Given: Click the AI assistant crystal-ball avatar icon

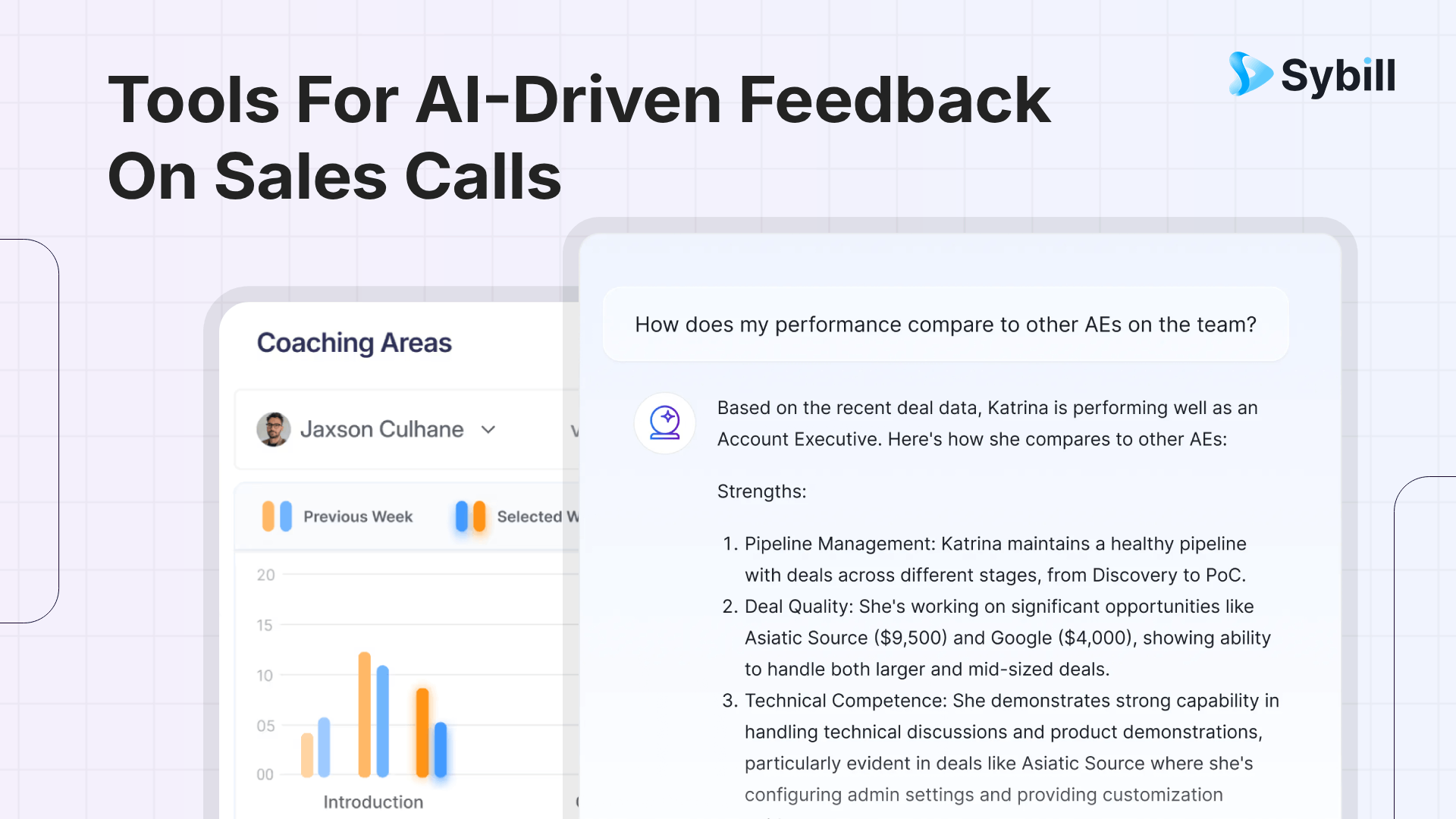Looking at the screenshot, I should (x=665, y=423).
